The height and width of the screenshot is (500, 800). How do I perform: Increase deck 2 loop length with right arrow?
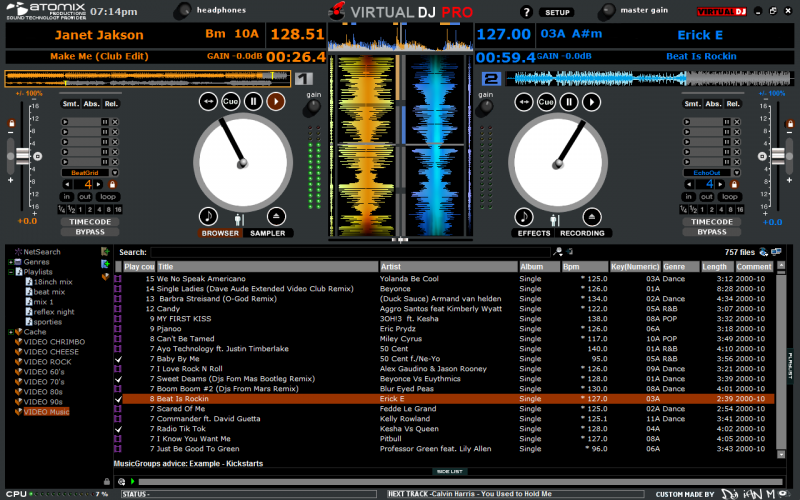click(720, 184)
